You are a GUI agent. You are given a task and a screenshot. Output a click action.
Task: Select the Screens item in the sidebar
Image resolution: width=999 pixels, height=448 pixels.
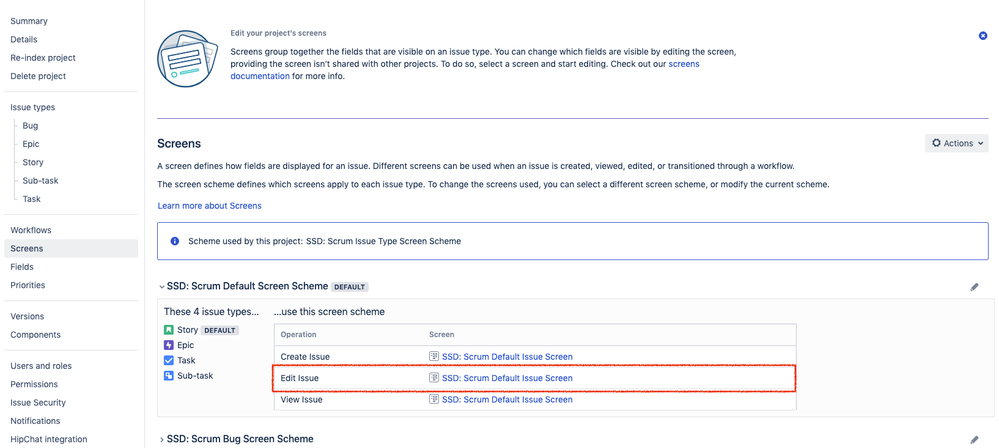71,249
